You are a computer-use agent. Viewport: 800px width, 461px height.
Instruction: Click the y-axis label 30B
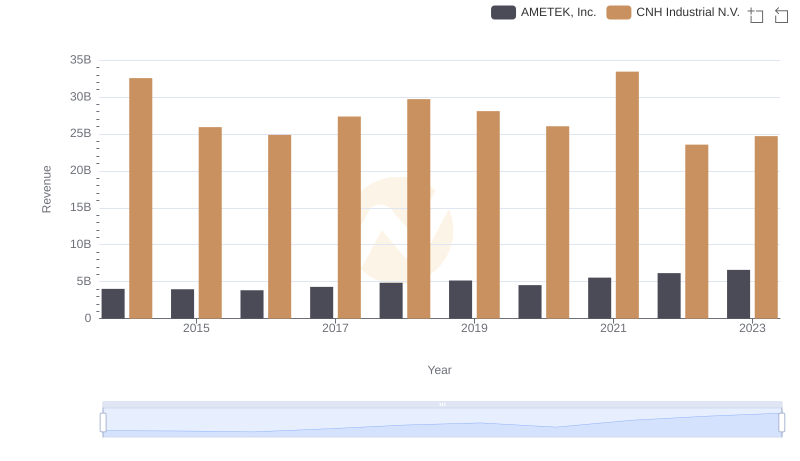[x=81, y=97]
